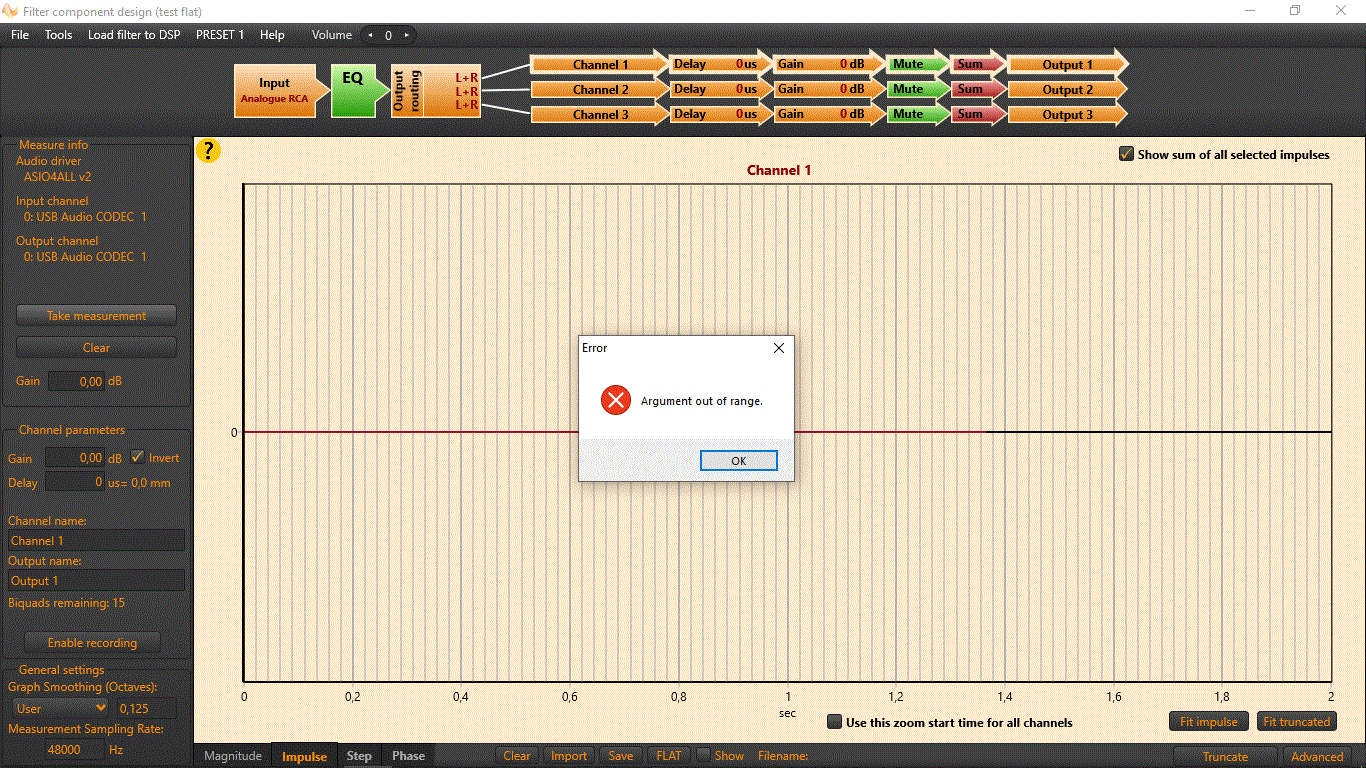Click the ASIO4ALL v2 audio driver text
Image resolution: width=1366 pixels, height=768 pixels.
click(x=58, y=177)
